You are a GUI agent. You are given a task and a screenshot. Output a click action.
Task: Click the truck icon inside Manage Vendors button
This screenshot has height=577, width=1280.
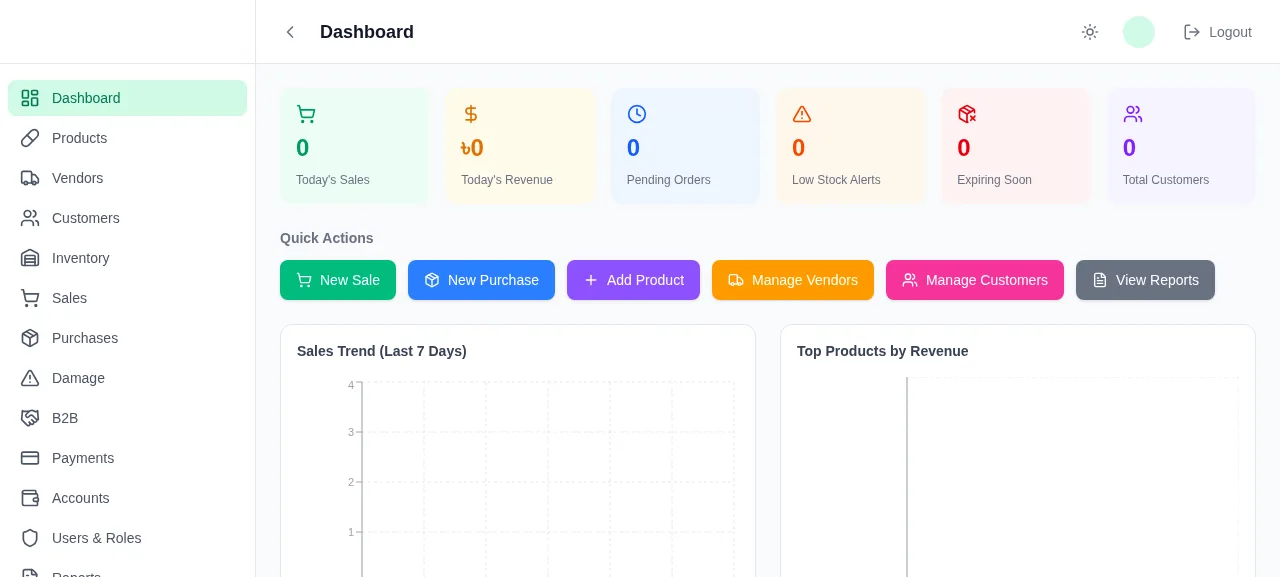coord(736,280)
